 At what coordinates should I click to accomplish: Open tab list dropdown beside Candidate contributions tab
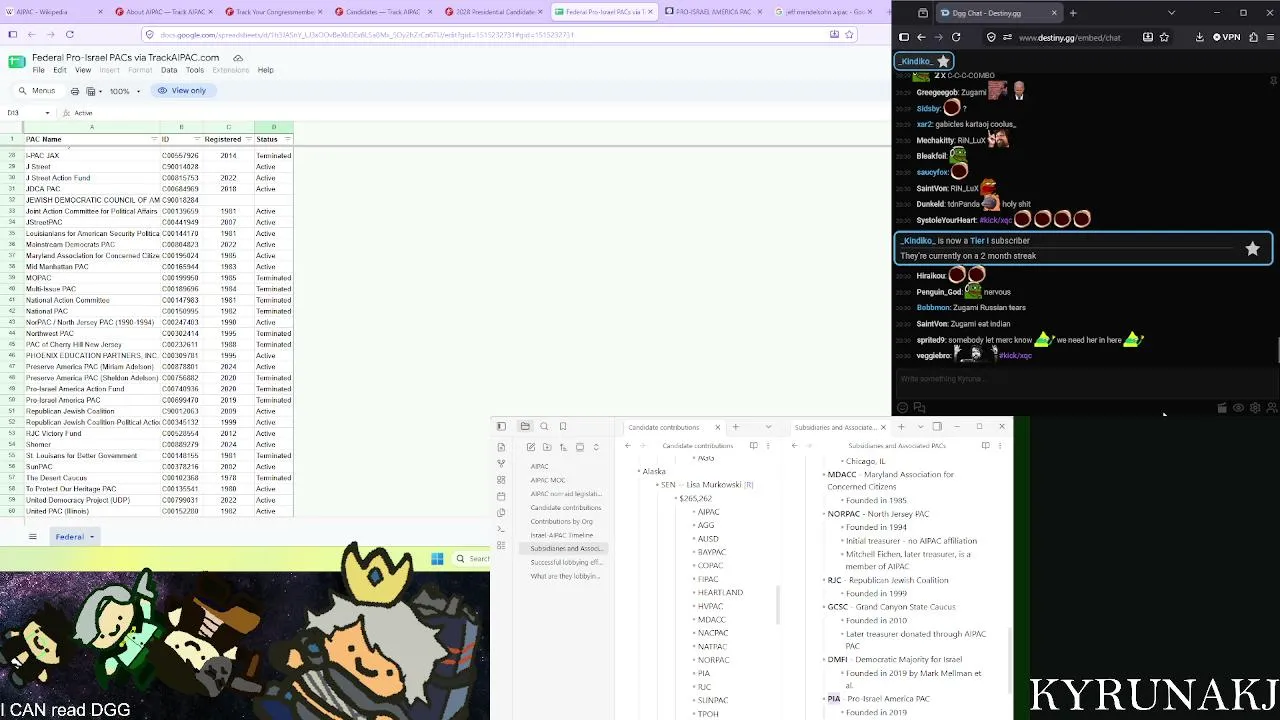[768, 427]
